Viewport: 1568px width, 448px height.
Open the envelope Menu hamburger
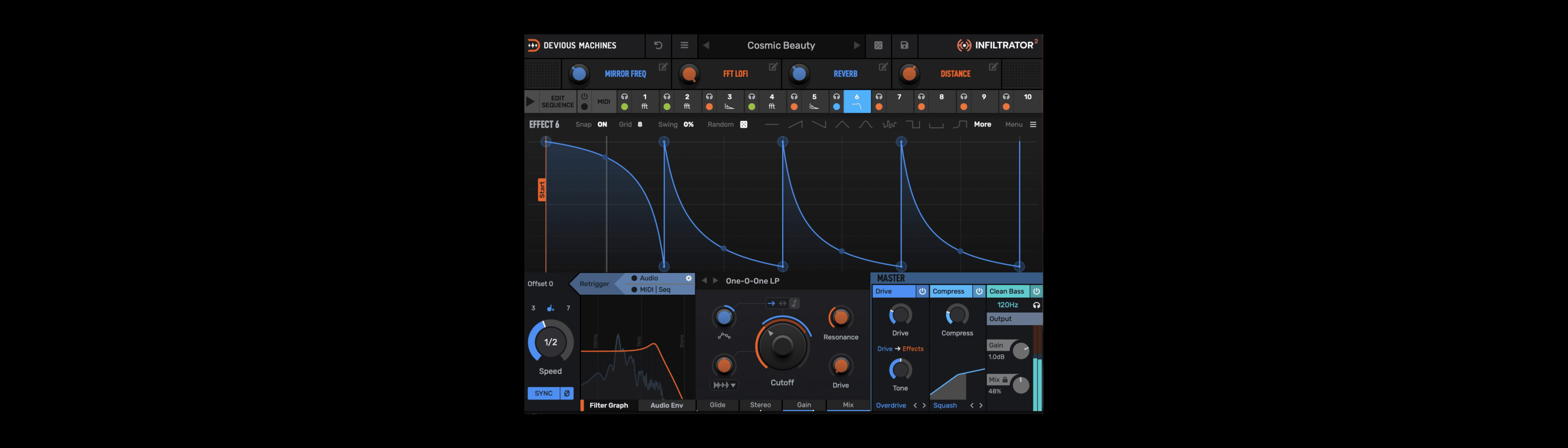pos(1033,124)
